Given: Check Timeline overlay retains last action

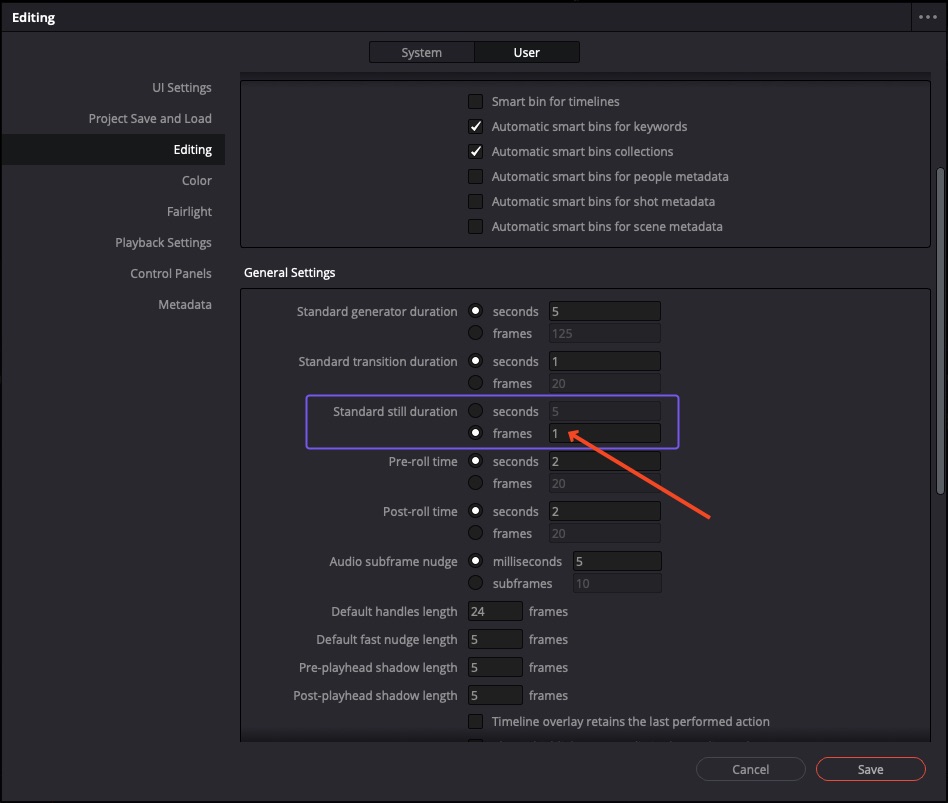Looking at the screenshot, I should [x=476, y=722].
